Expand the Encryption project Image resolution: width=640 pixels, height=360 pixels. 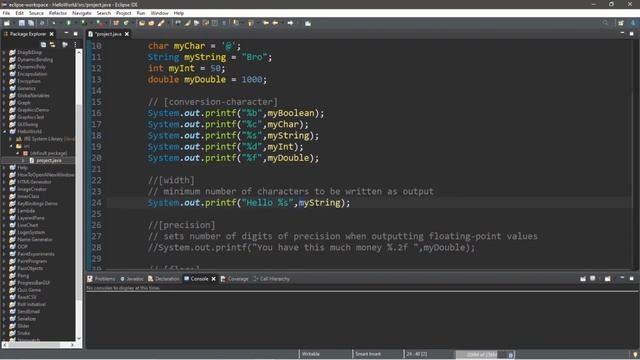click(4, 81)
